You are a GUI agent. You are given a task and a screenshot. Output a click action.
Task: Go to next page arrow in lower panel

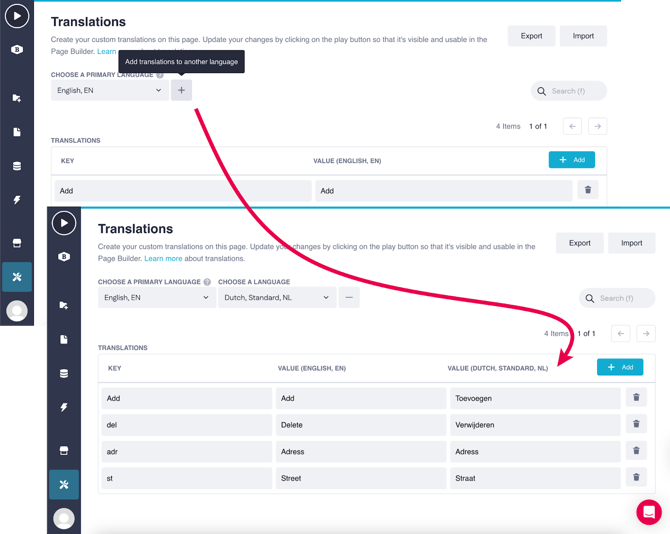tap(646, 333)
